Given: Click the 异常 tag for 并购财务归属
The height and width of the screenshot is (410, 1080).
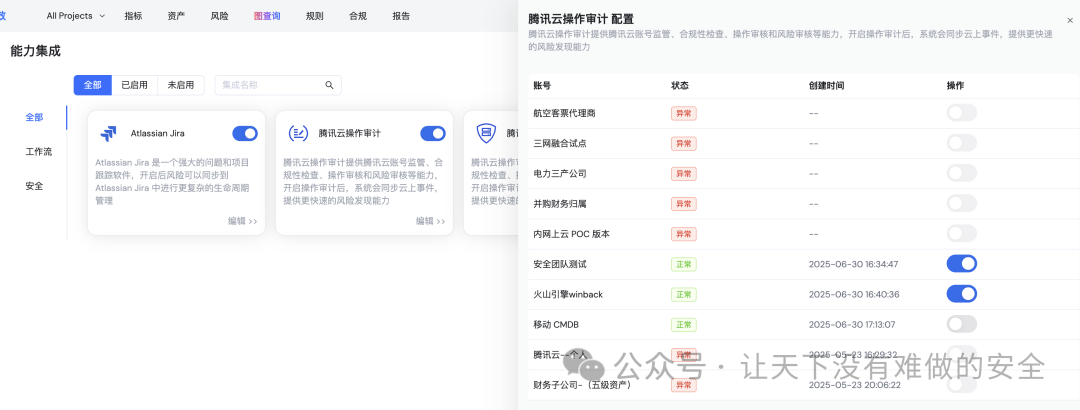Looking at the screenshot, I should click(684, 204).
